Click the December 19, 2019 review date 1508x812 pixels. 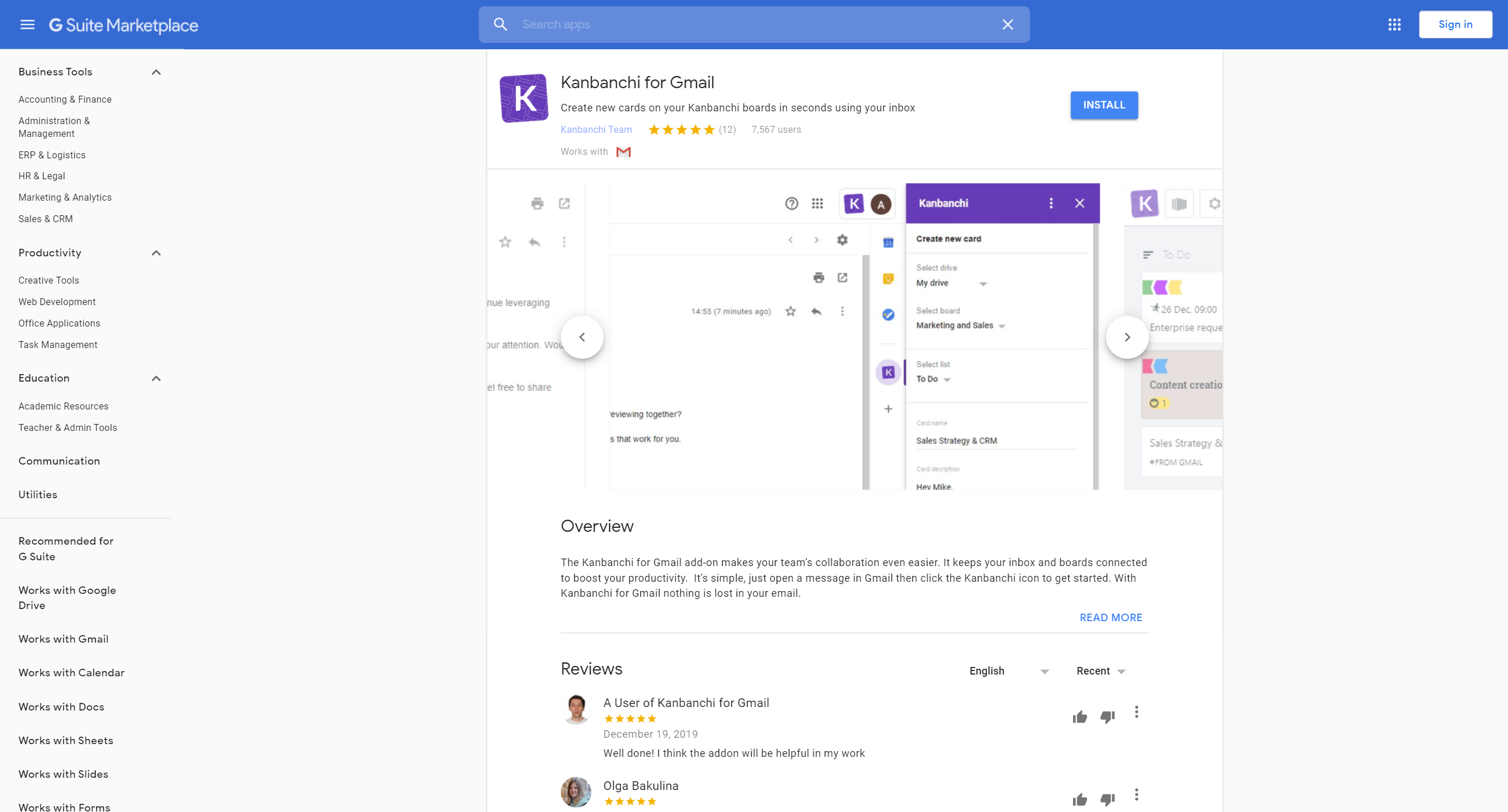click(x=650, y=734)
